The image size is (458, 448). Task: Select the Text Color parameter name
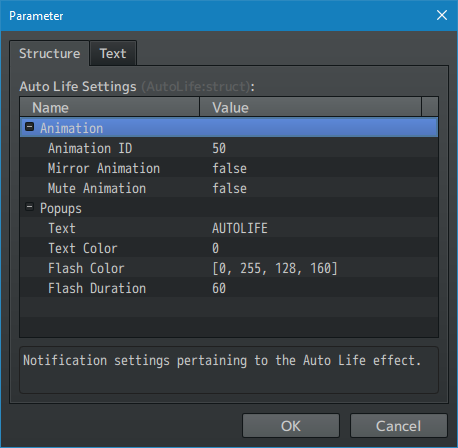83,248
